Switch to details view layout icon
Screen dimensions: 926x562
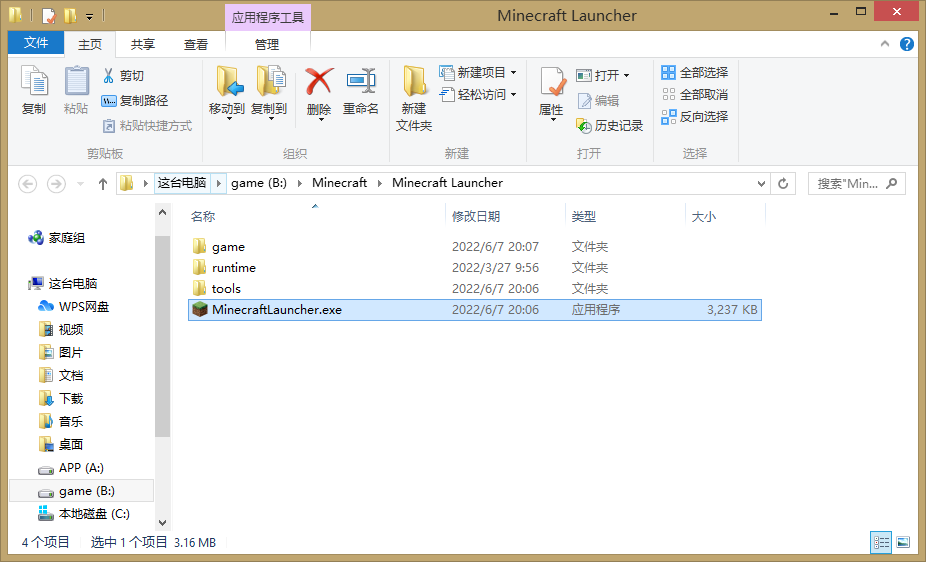pos(882,542)
